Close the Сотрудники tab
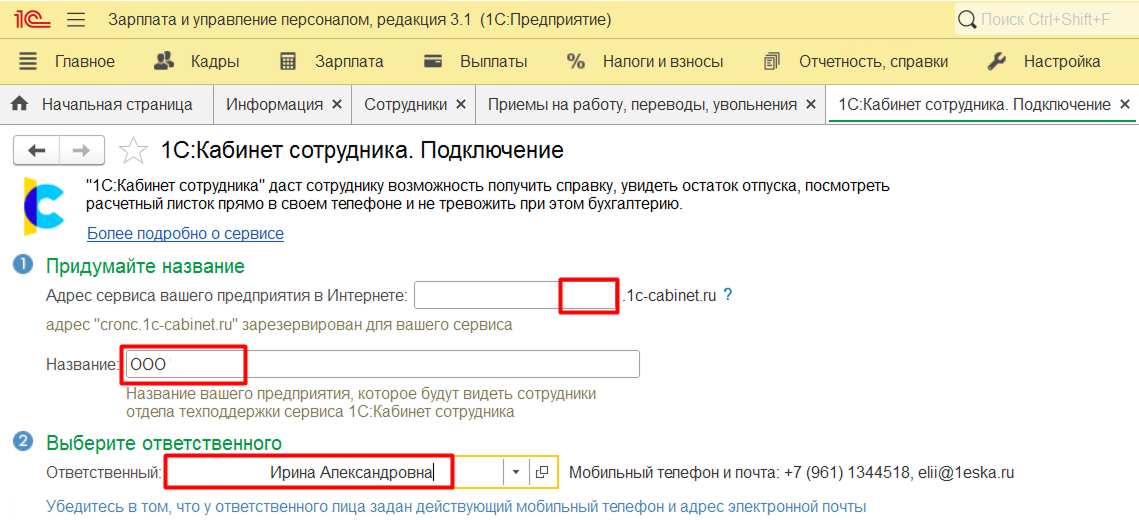Screen dimensions: 1139x520 coord(460,104)
